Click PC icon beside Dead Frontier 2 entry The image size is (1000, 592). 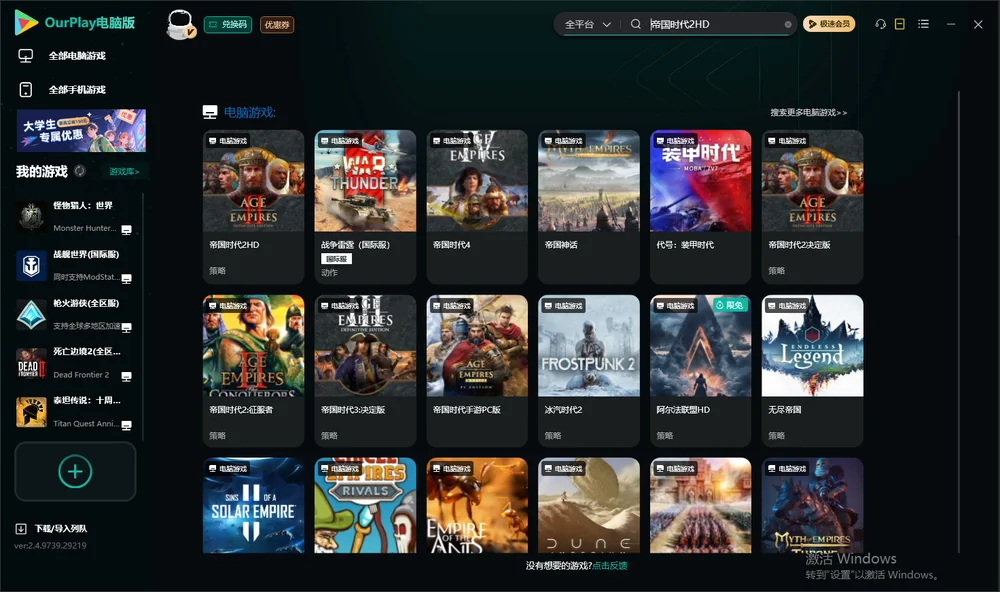[x=126, y=376]
